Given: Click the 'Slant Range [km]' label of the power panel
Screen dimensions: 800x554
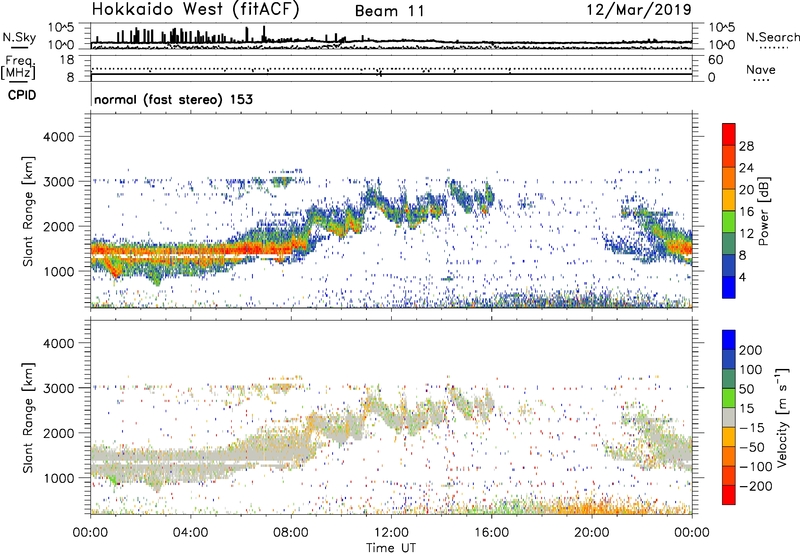Looking at the screenshot, I should click(28, 211).
